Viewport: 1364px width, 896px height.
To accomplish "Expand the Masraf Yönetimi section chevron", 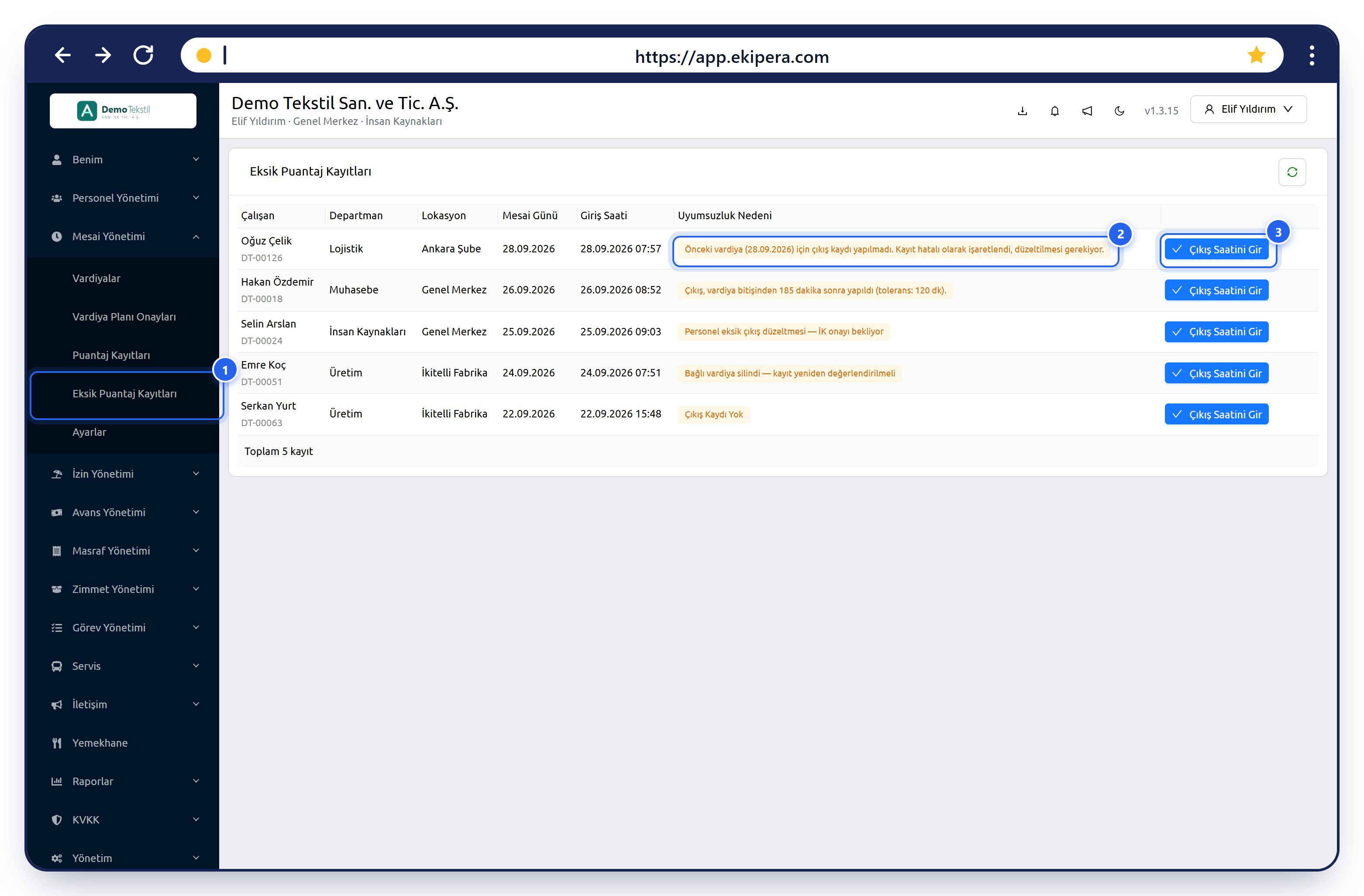I will [196, 550].
